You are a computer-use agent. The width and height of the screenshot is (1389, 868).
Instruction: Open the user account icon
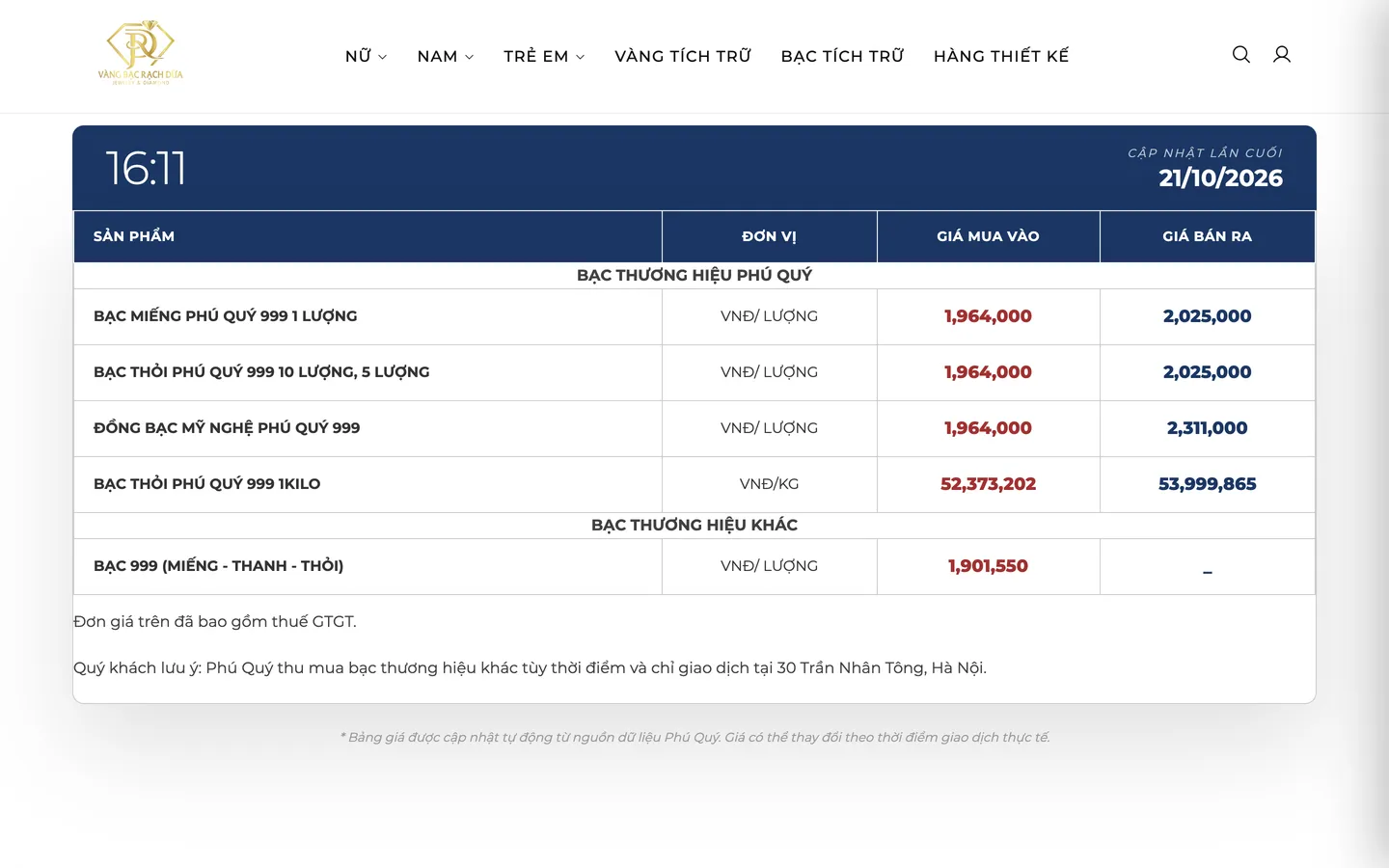[1282, 55]
